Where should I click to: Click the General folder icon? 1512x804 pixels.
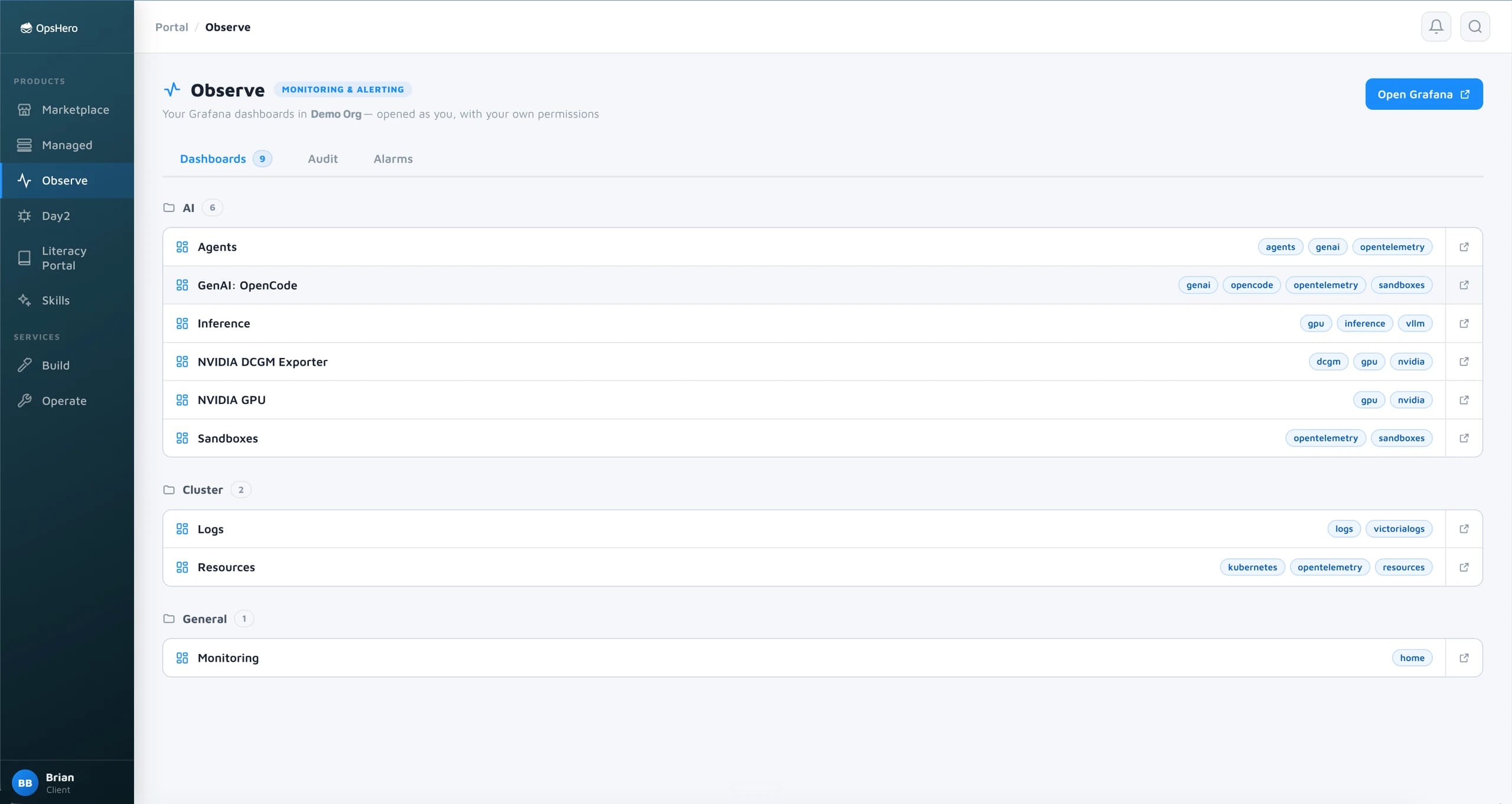pyautogui.click(x=169, y=619)
